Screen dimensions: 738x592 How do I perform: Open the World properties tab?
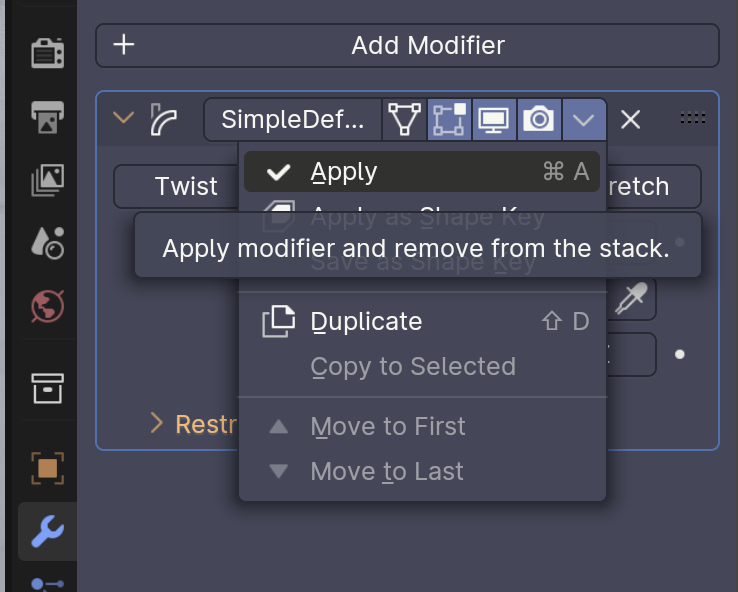tap(47, 306)
